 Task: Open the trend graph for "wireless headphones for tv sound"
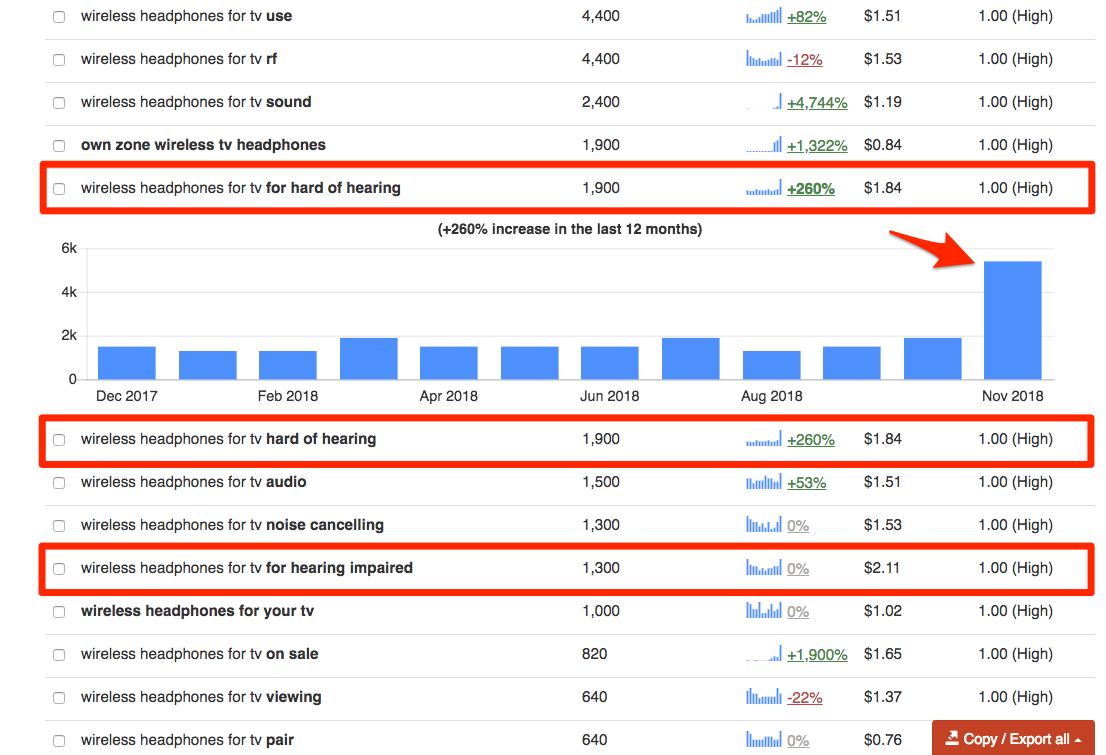point(762,102)
